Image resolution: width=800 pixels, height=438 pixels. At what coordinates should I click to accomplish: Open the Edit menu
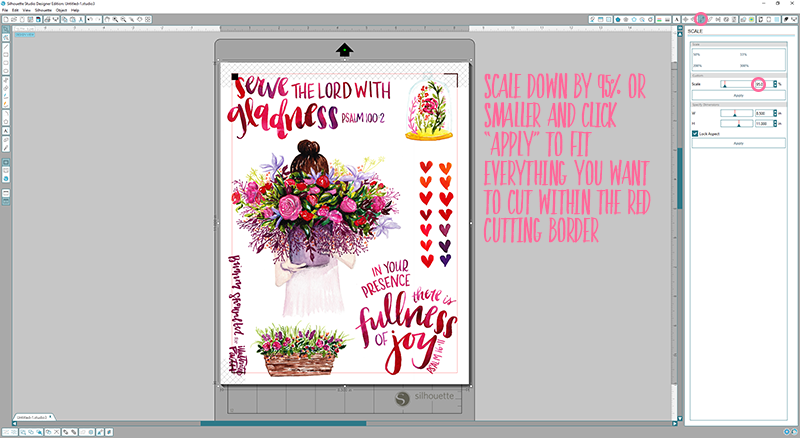[x=15, y=10]
